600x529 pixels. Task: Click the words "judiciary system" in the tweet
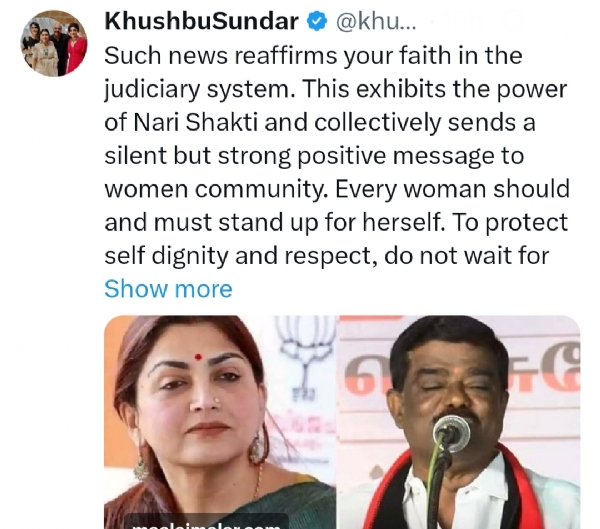tap(197, 89)
